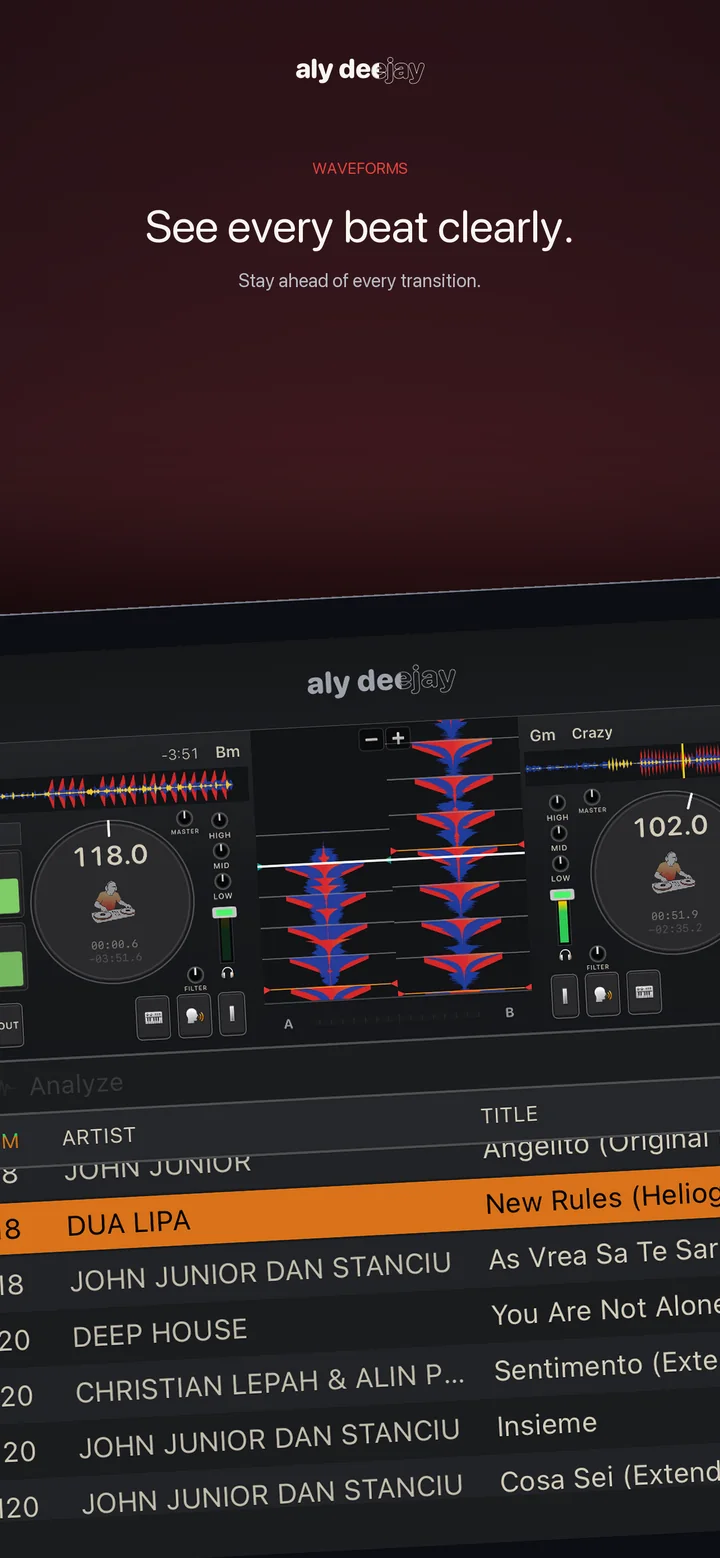Click left deck MASTER knob
The image size is (720, 1558).
tap(184, 819)
